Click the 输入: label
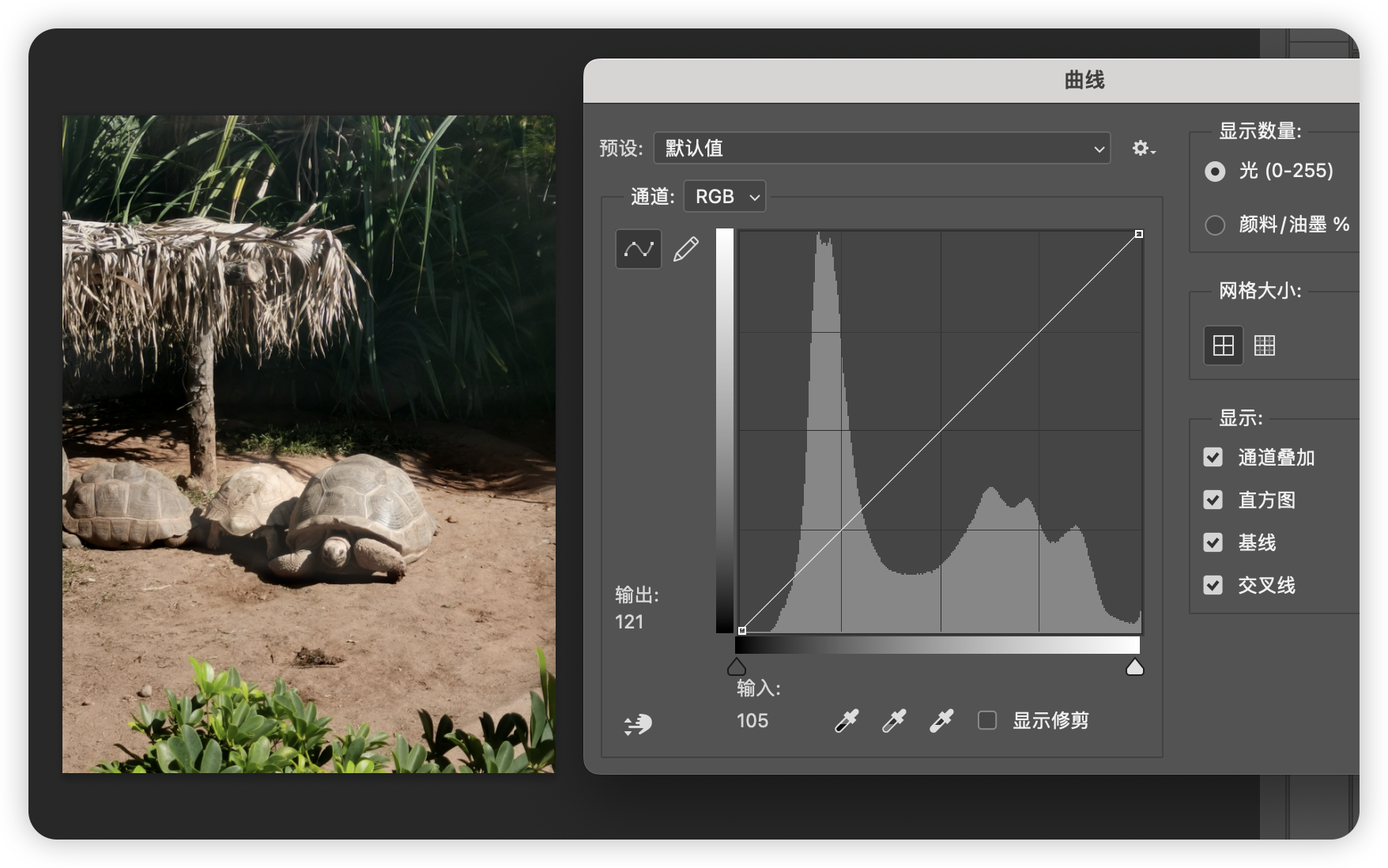The image size is (1388, 868). 759,689
